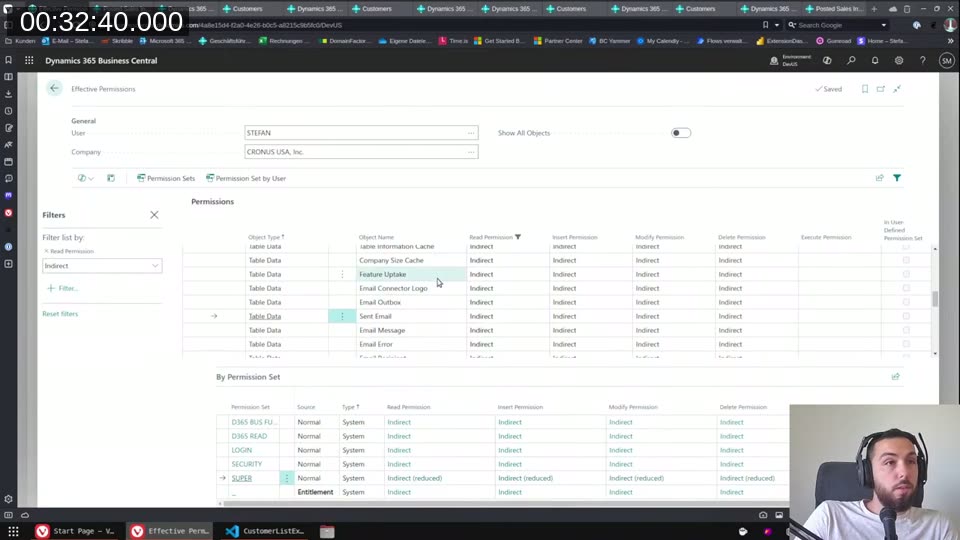Collapse the page with the shrink icon
This screenshot has width=960, height=540.
(897, 89)
